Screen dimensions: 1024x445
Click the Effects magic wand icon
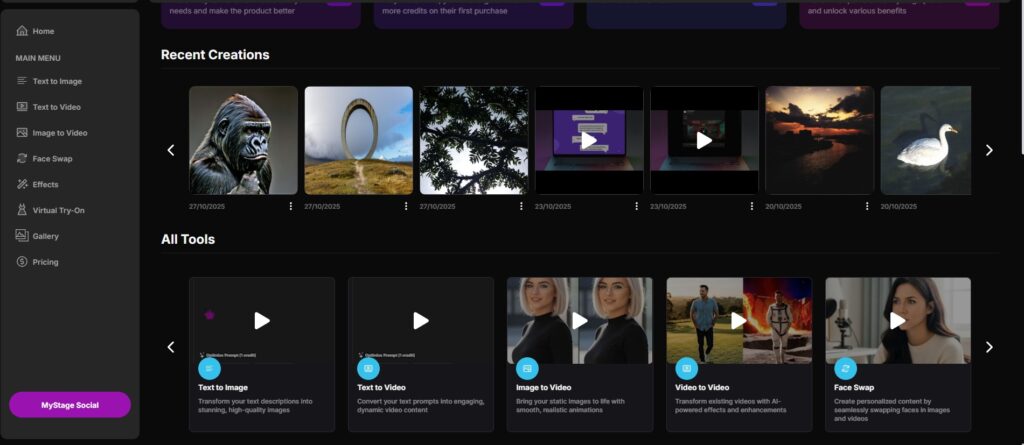(x=22, y=185)
